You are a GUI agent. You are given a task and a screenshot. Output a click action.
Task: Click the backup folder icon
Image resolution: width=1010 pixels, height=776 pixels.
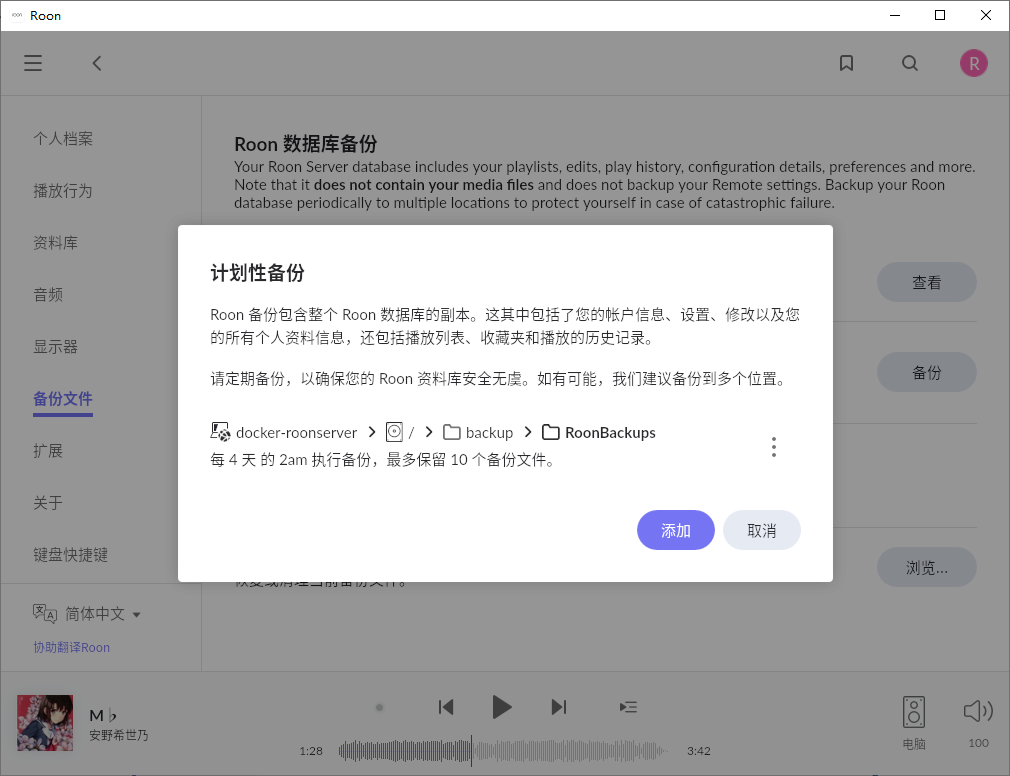pos(452,432)
